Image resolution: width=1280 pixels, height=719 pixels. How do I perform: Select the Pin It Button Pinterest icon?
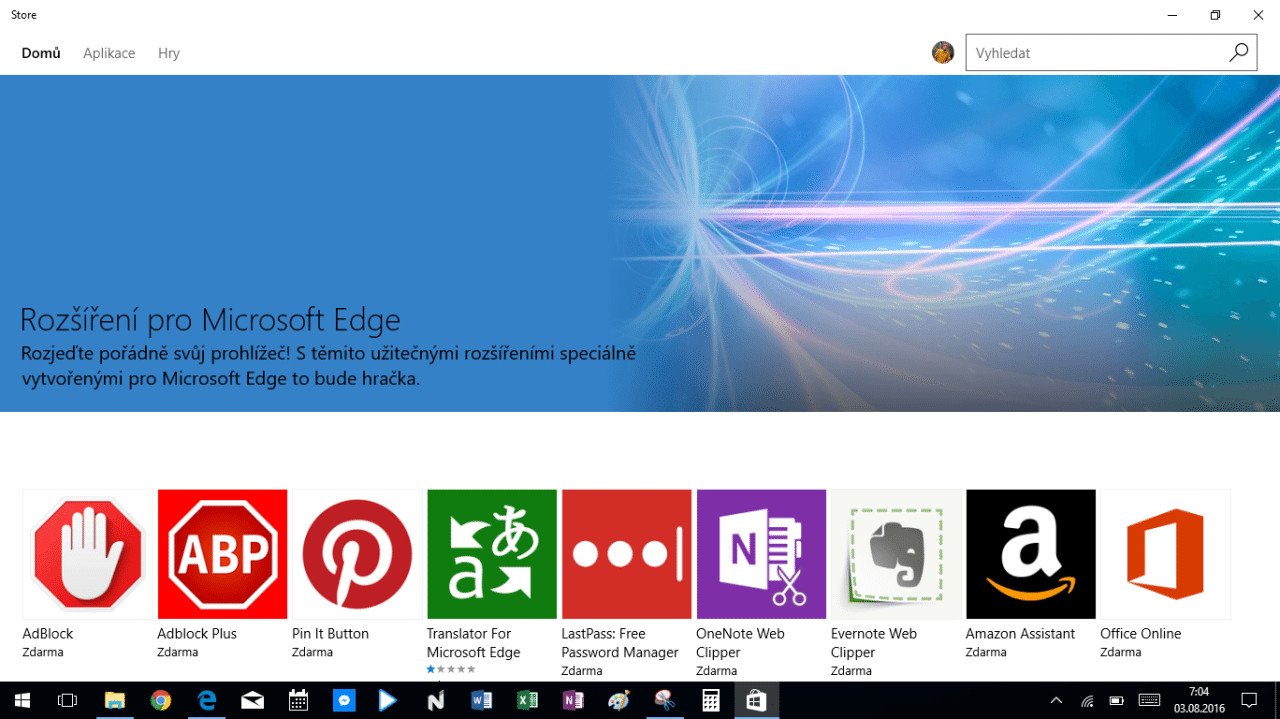(357, 554)
